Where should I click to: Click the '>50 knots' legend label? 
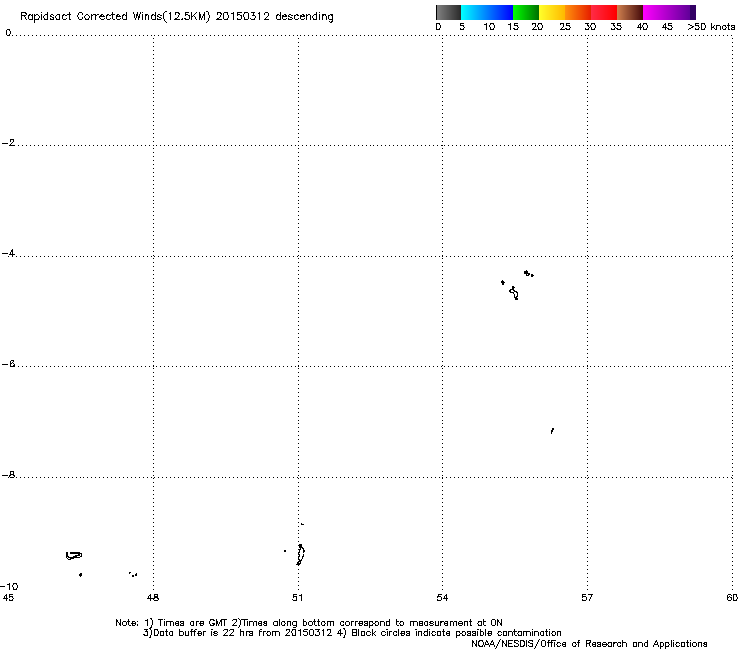(711, 27)
